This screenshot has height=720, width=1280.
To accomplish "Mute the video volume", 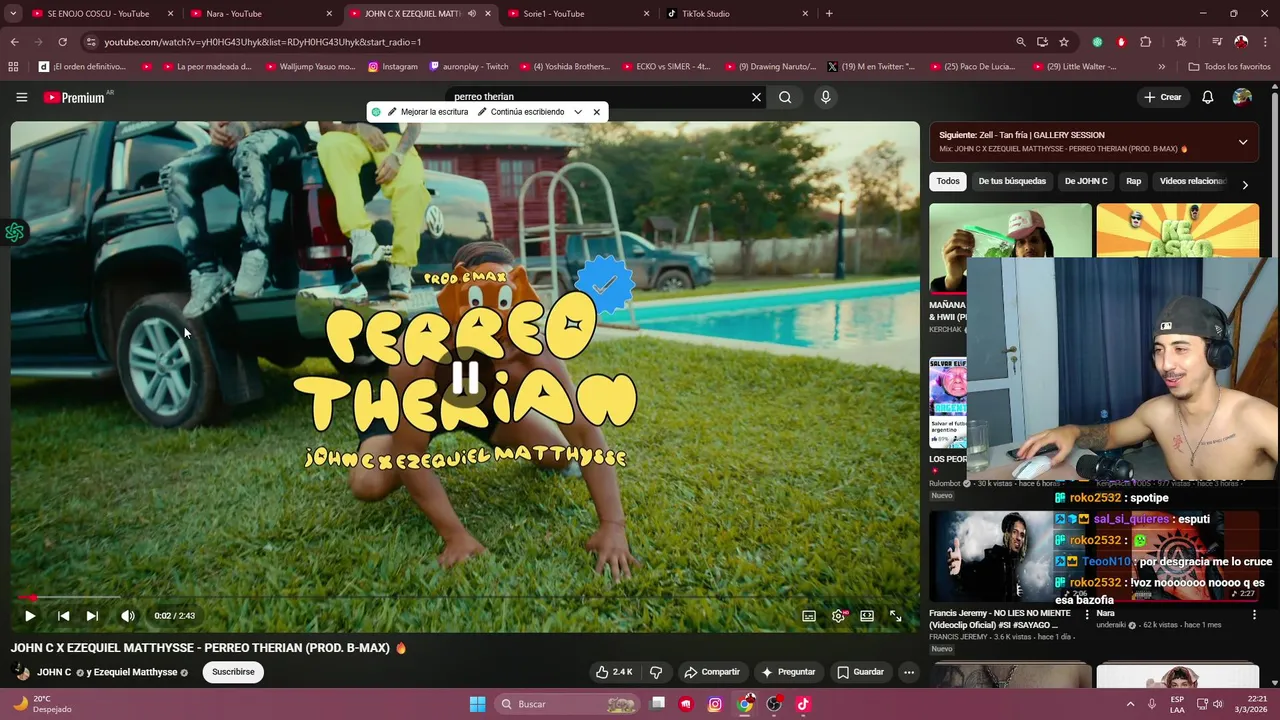I will click(x=127, y=616).
